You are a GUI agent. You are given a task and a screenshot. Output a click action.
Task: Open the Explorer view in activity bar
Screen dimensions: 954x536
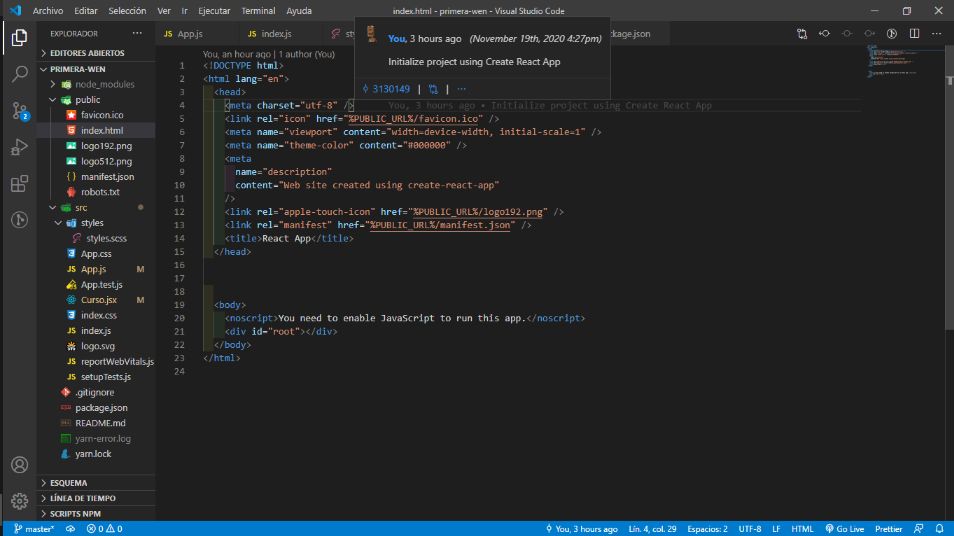pos(19,38)
